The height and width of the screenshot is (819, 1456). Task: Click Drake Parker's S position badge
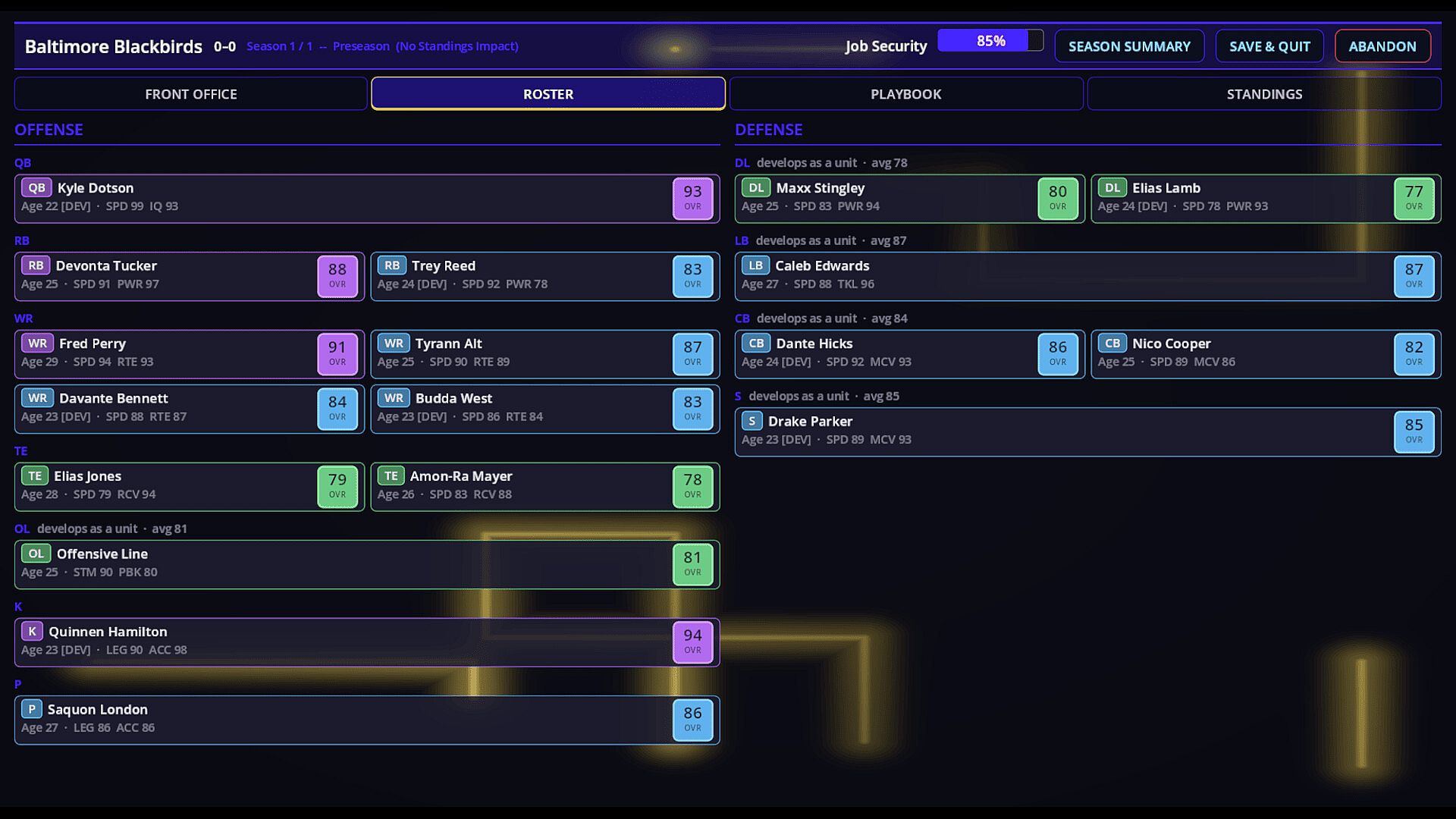pyautogui.click(x=752, y=421)
